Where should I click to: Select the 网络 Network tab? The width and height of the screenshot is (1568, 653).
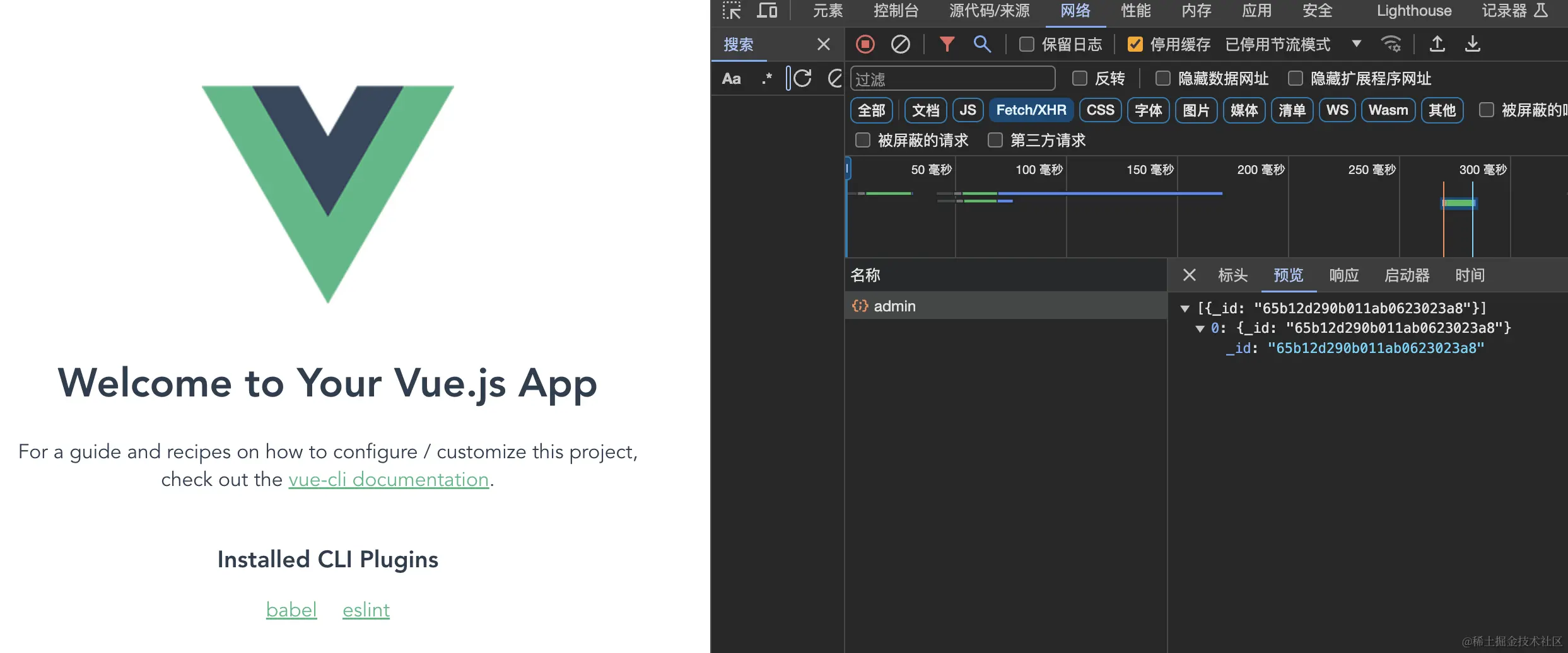(1075, 11)
